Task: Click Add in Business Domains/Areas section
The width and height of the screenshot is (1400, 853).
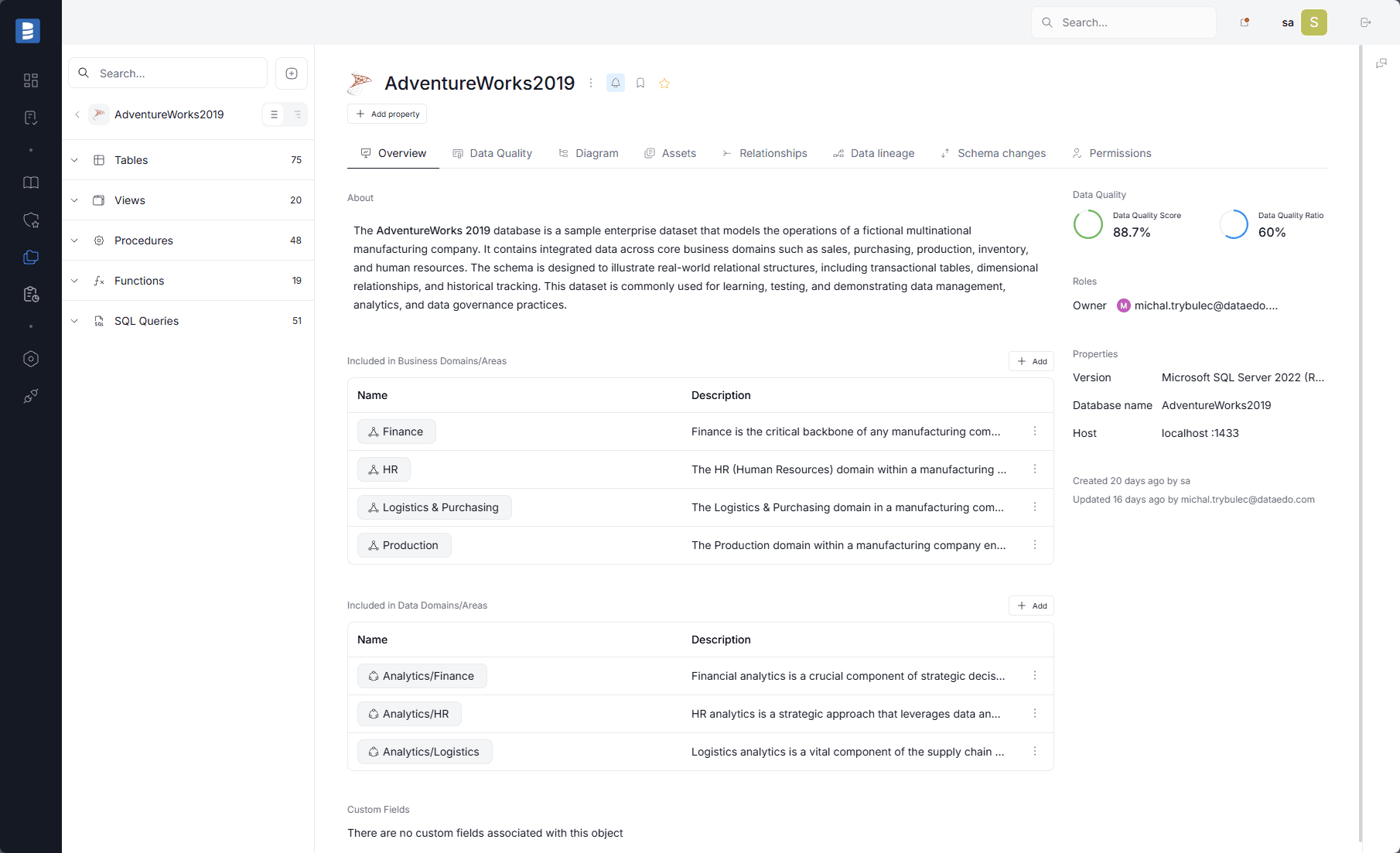Action: point(1031,361)
